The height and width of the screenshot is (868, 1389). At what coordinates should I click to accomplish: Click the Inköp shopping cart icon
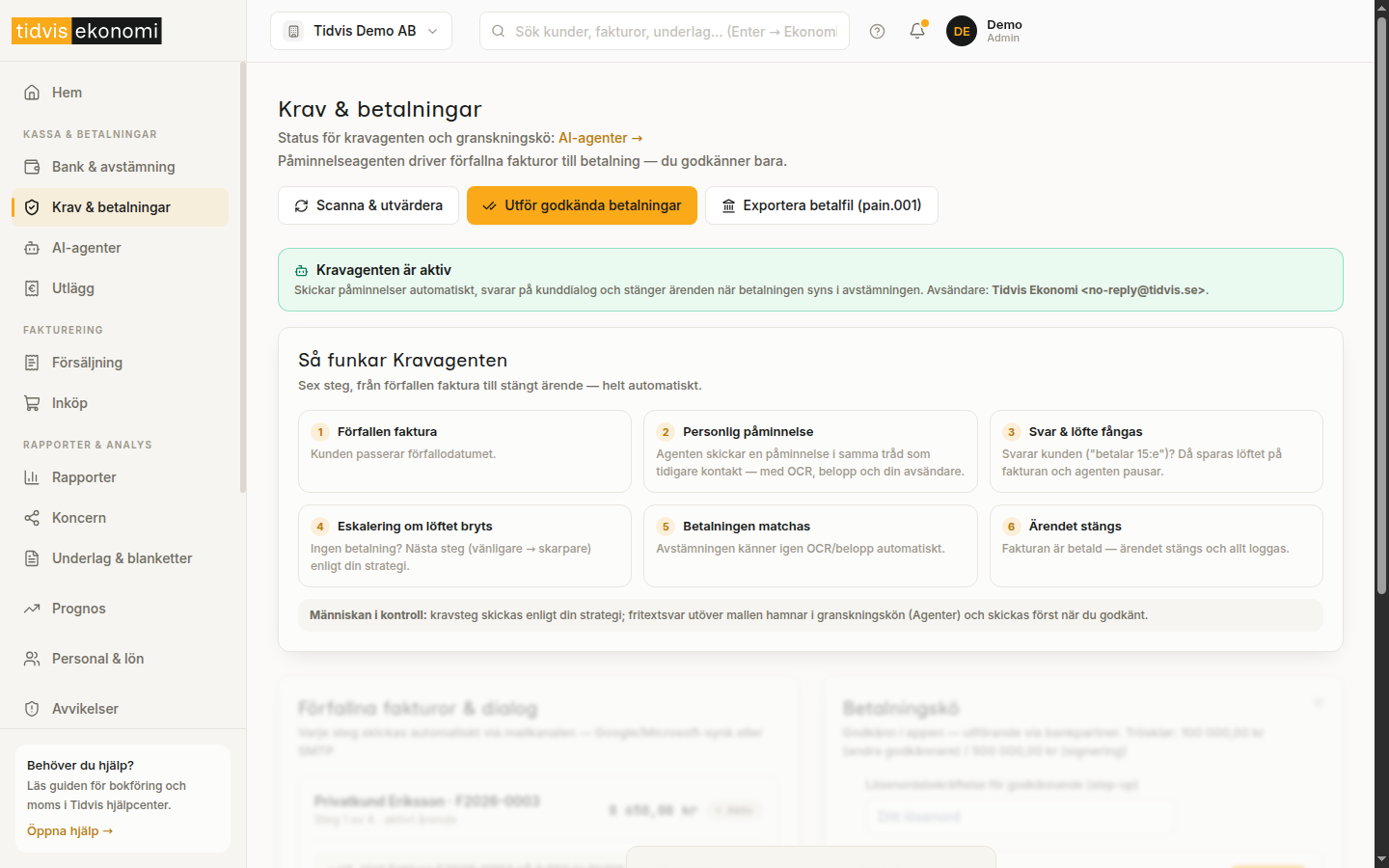click(x=32, y=403)
